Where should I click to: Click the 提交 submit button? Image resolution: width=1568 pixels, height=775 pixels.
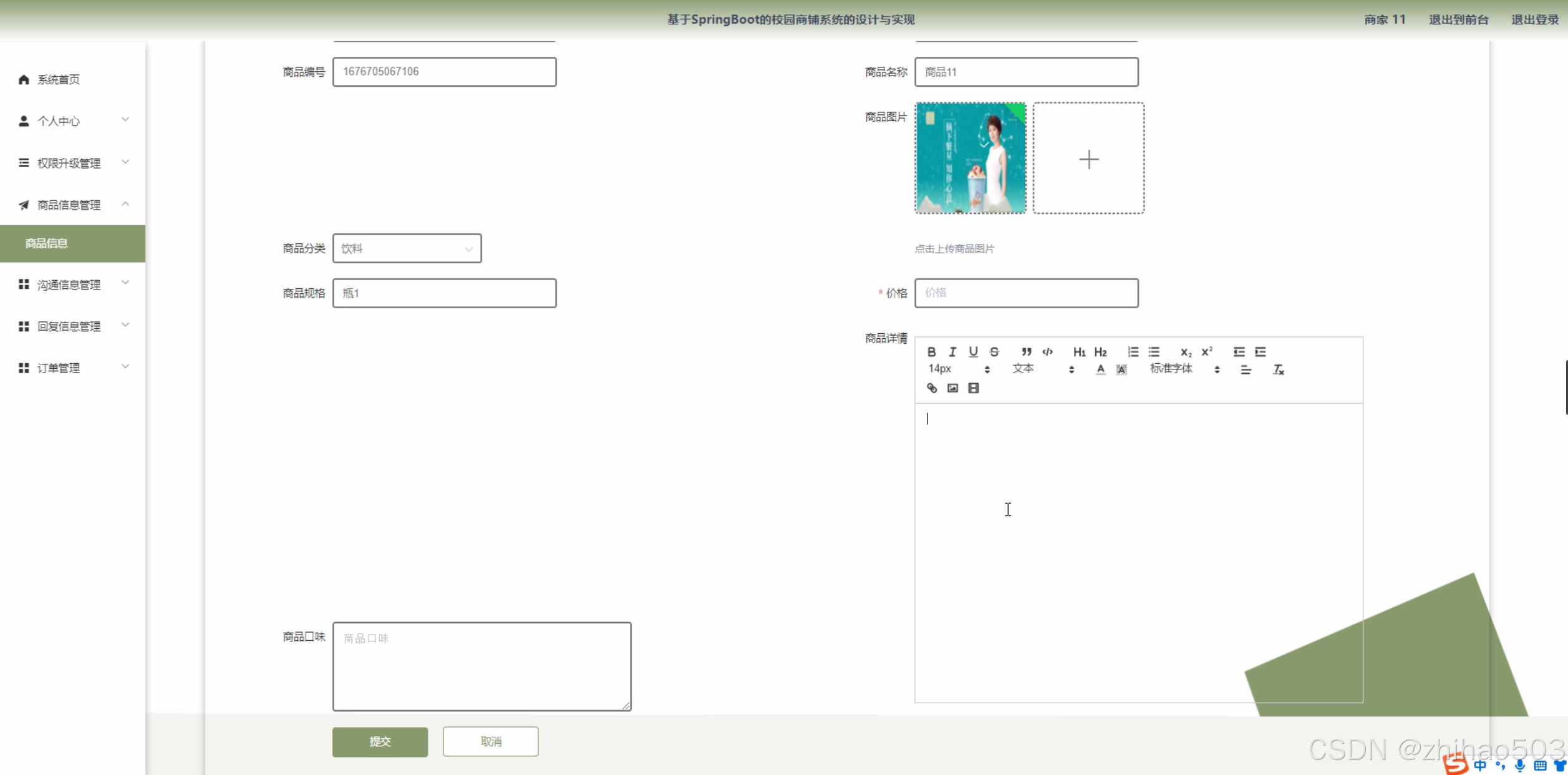point(380,741)
